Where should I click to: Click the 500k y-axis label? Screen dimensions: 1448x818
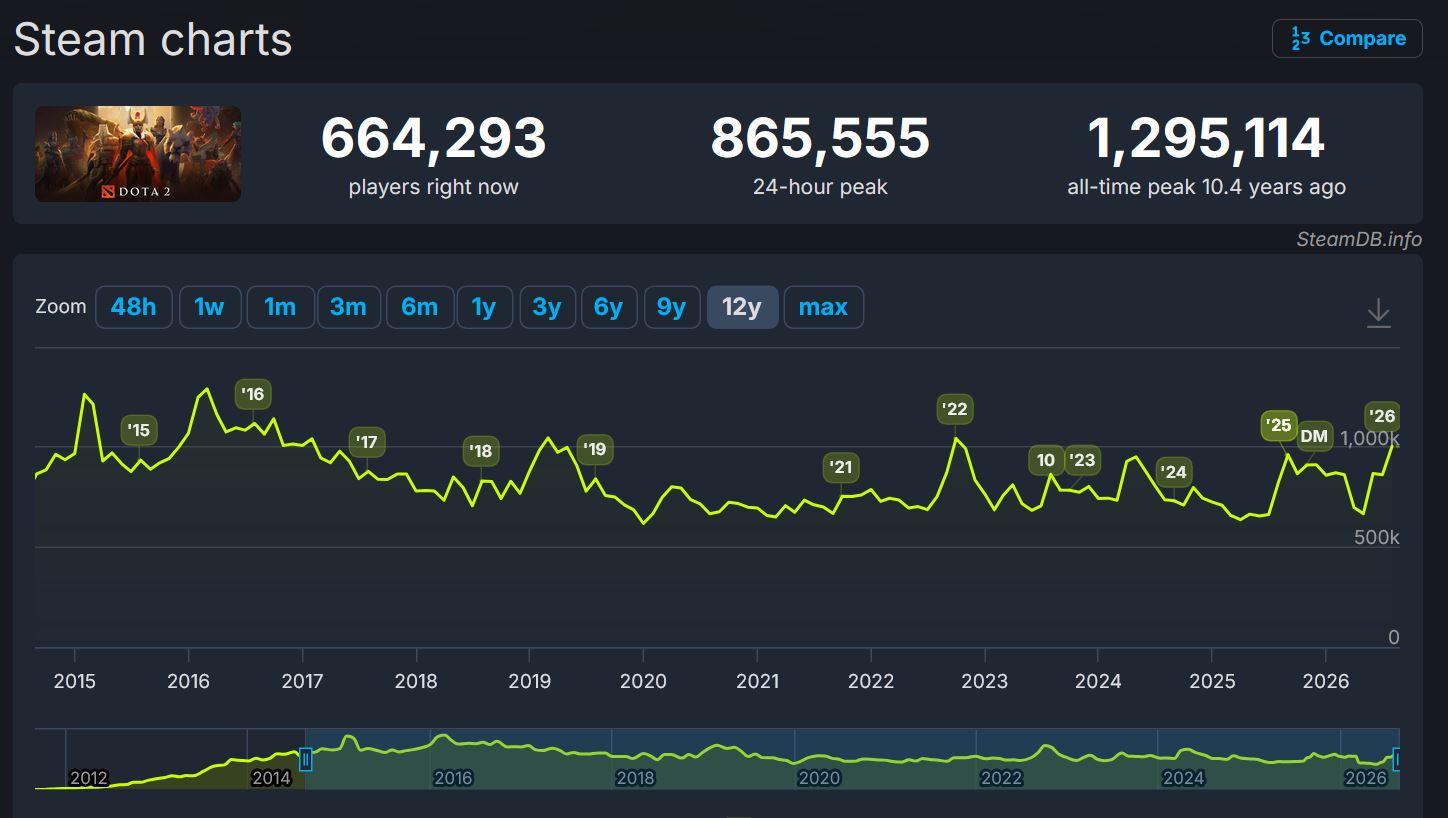tap(1376, 538)
